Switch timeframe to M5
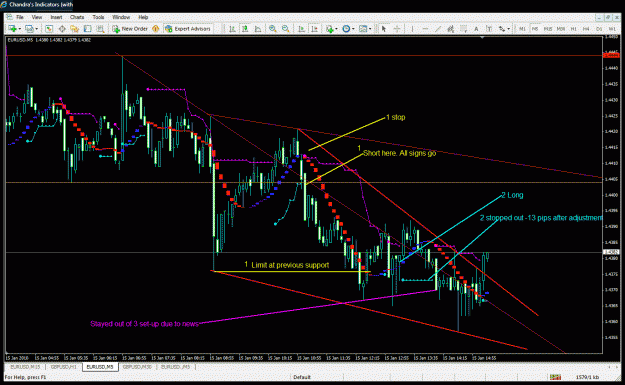This screenshot has height=385, width=625. [x=535, y=29]
